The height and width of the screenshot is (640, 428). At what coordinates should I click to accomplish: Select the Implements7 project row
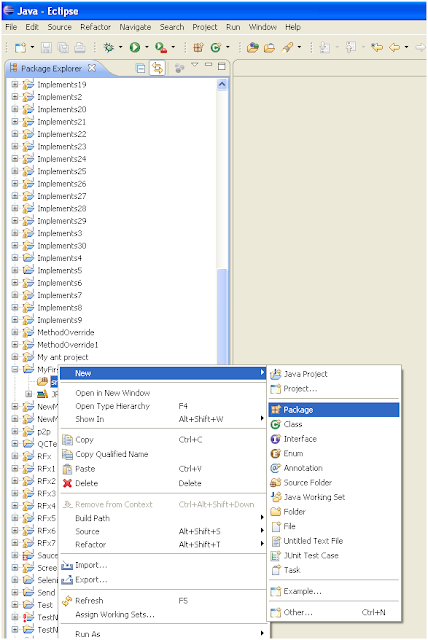tap(60, 295)
